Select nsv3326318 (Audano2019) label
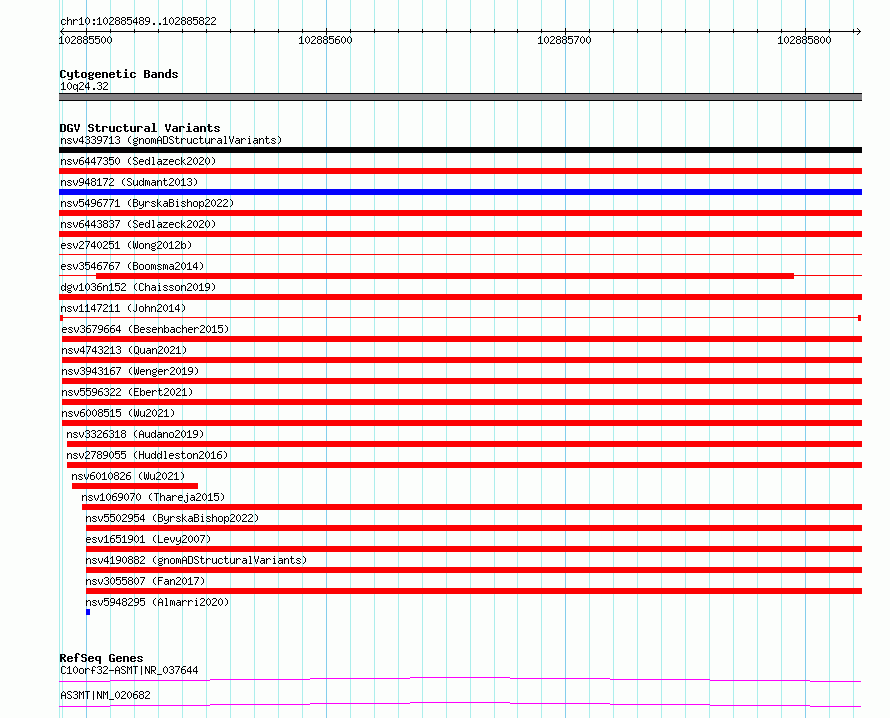890x718 pixels. 135,434
